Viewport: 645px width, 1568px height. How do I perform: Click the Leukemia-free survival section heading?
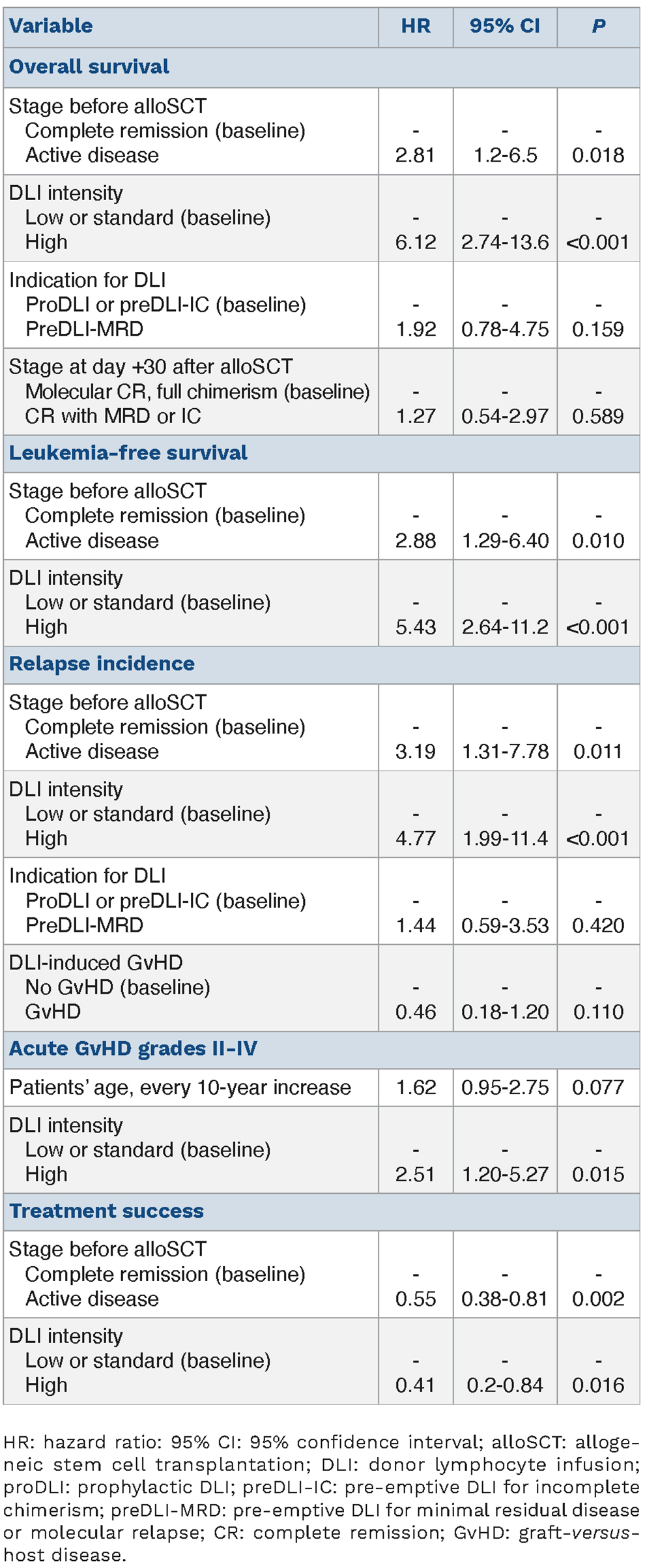click(128, 453)
